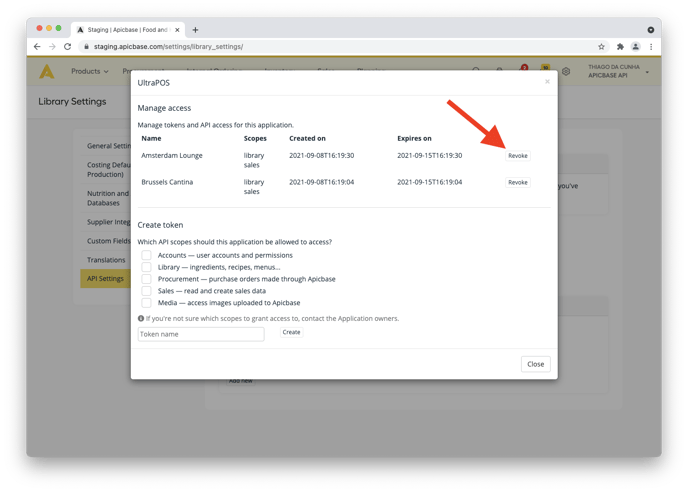The height and width of the screenshot is (492, 688).
Task: Click the Chrome status circle icon top right
Action: [651, 30]
